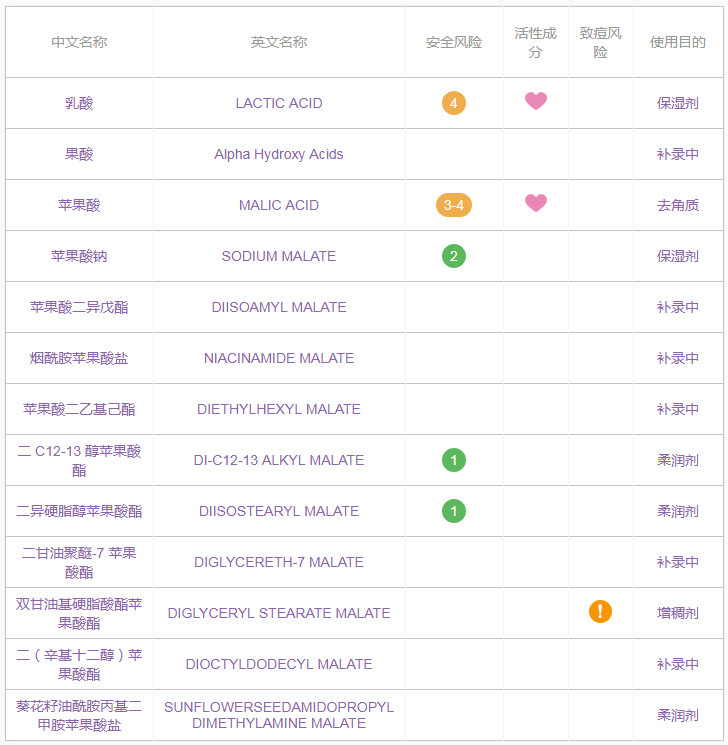This screenshot has width=728, height=745.
Task: Click the orange 3-4 safety risk badge
Action: point(454,205)
